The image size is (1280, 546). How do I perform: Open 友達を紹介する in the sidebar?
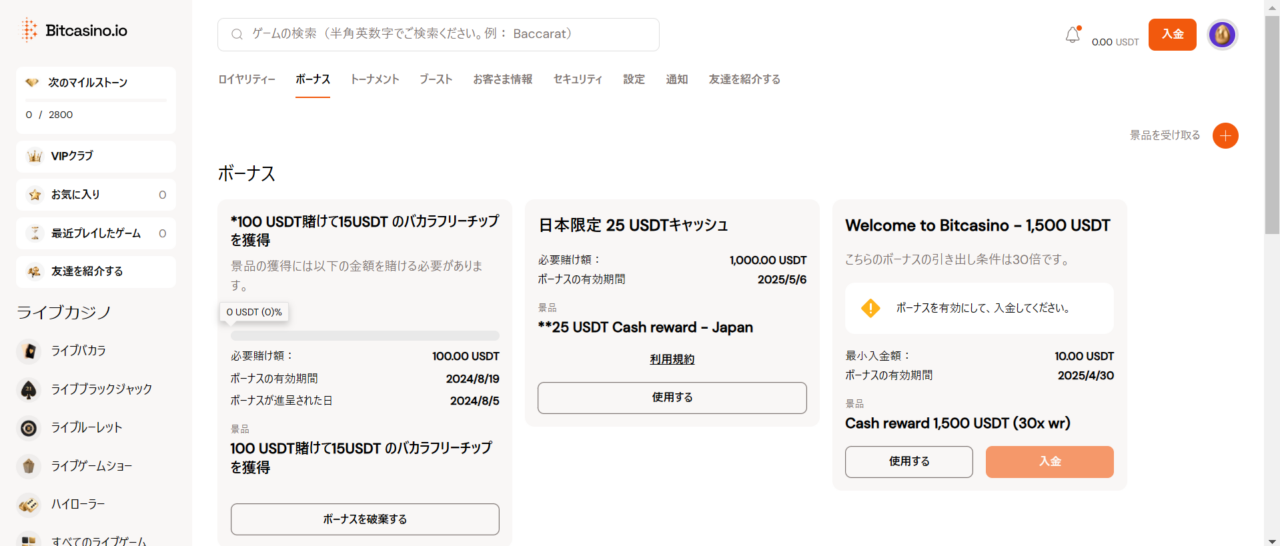[x=96, y=271]
